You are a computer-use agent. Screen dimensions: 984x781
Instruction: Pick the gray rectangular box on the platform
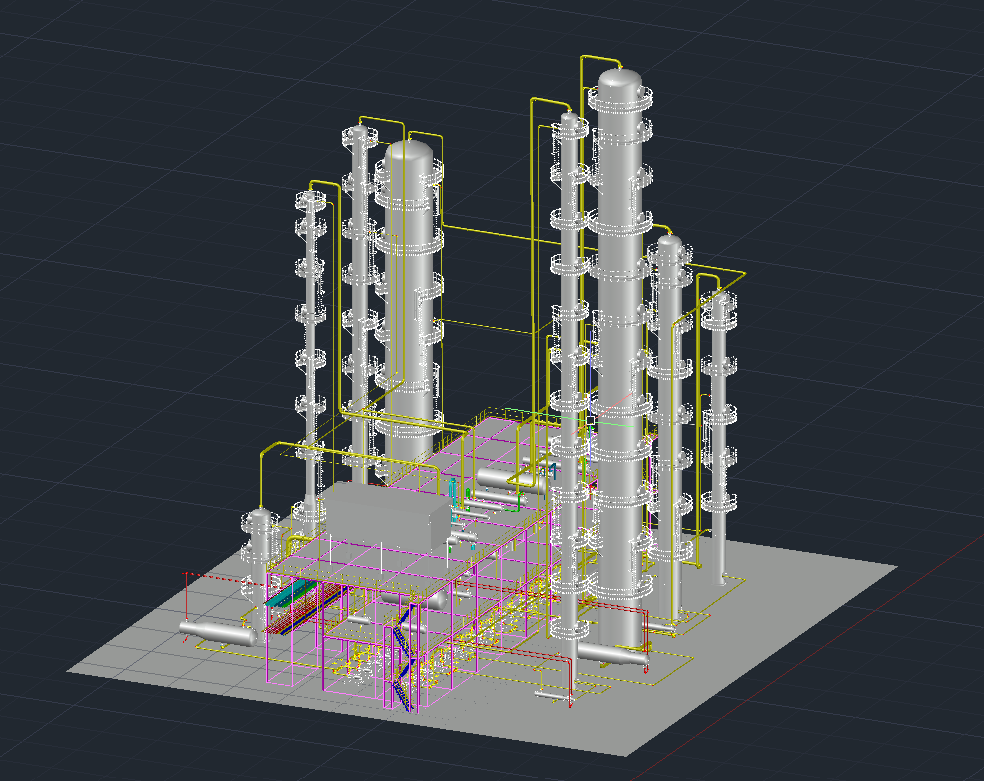388,517
